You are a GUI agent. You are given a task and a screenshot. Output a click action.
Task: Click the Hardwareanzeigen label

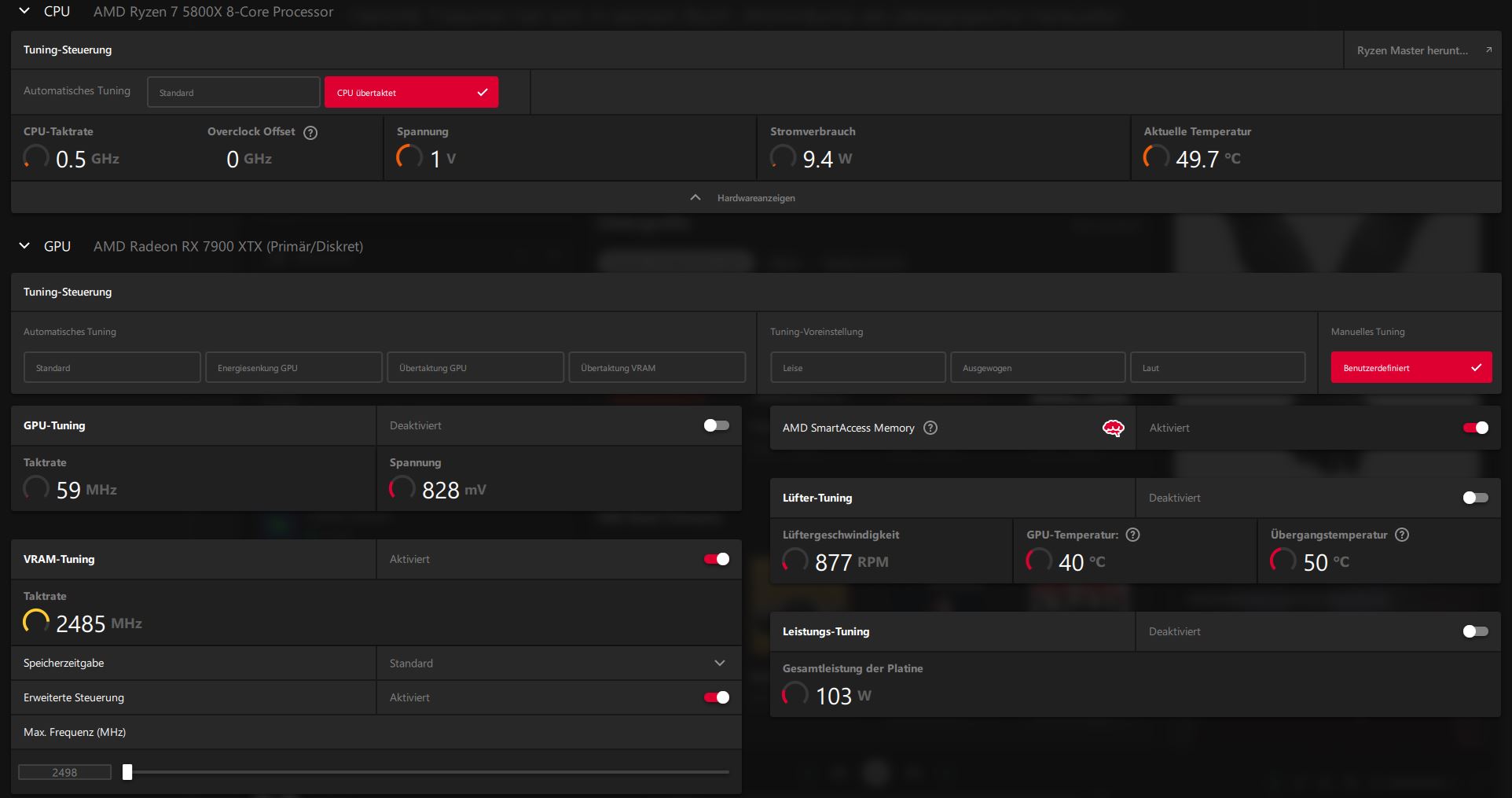[756, 198]
